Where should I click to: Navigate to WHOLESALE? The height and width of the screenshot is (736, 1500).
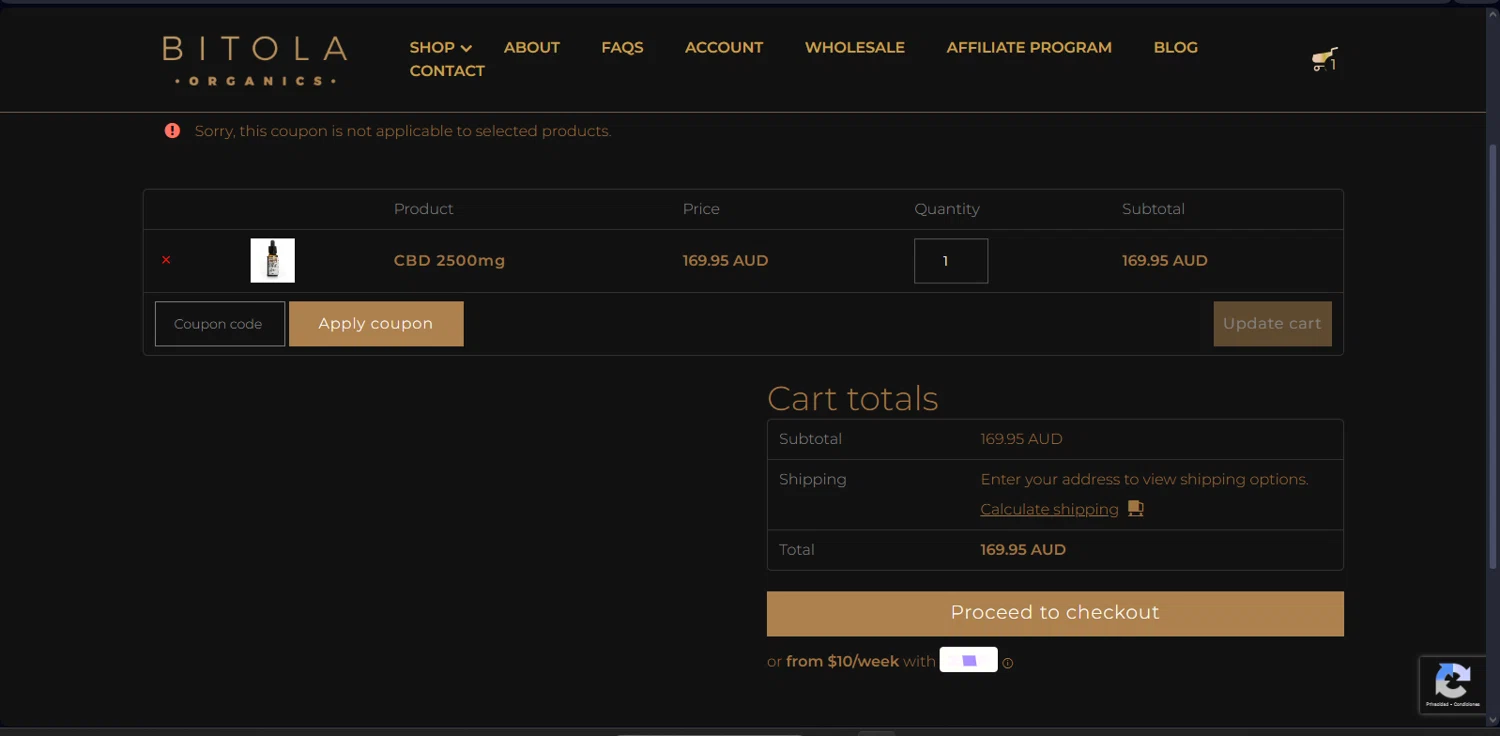[x=854, y=47]
